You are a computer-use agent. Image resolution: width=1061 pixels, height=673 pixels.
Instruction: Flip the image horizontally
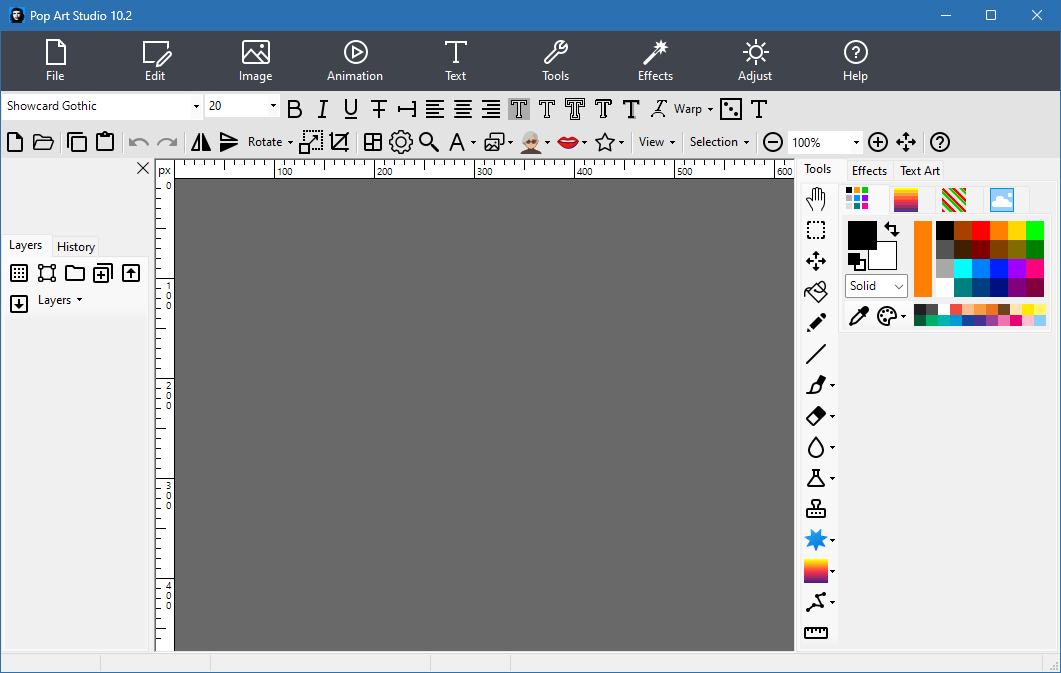[x=201, y=142]
